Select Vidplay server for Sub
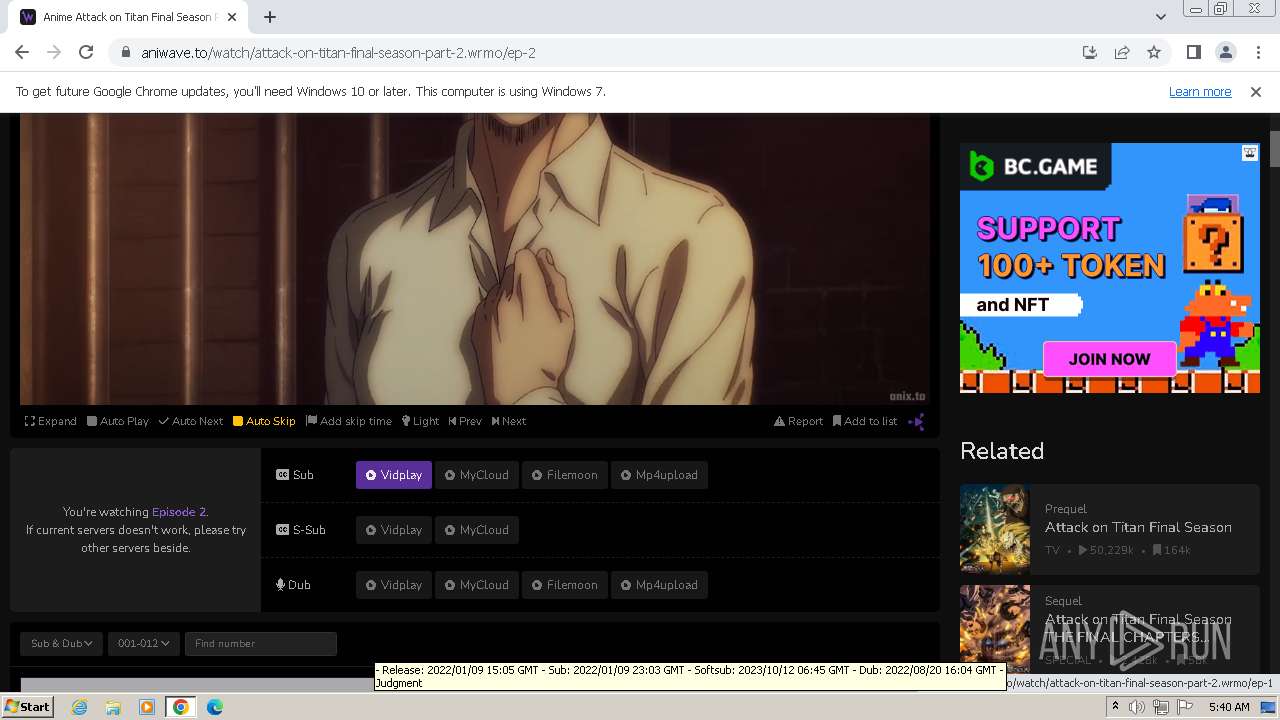The image size is (1280, 720). coord(394,475)
